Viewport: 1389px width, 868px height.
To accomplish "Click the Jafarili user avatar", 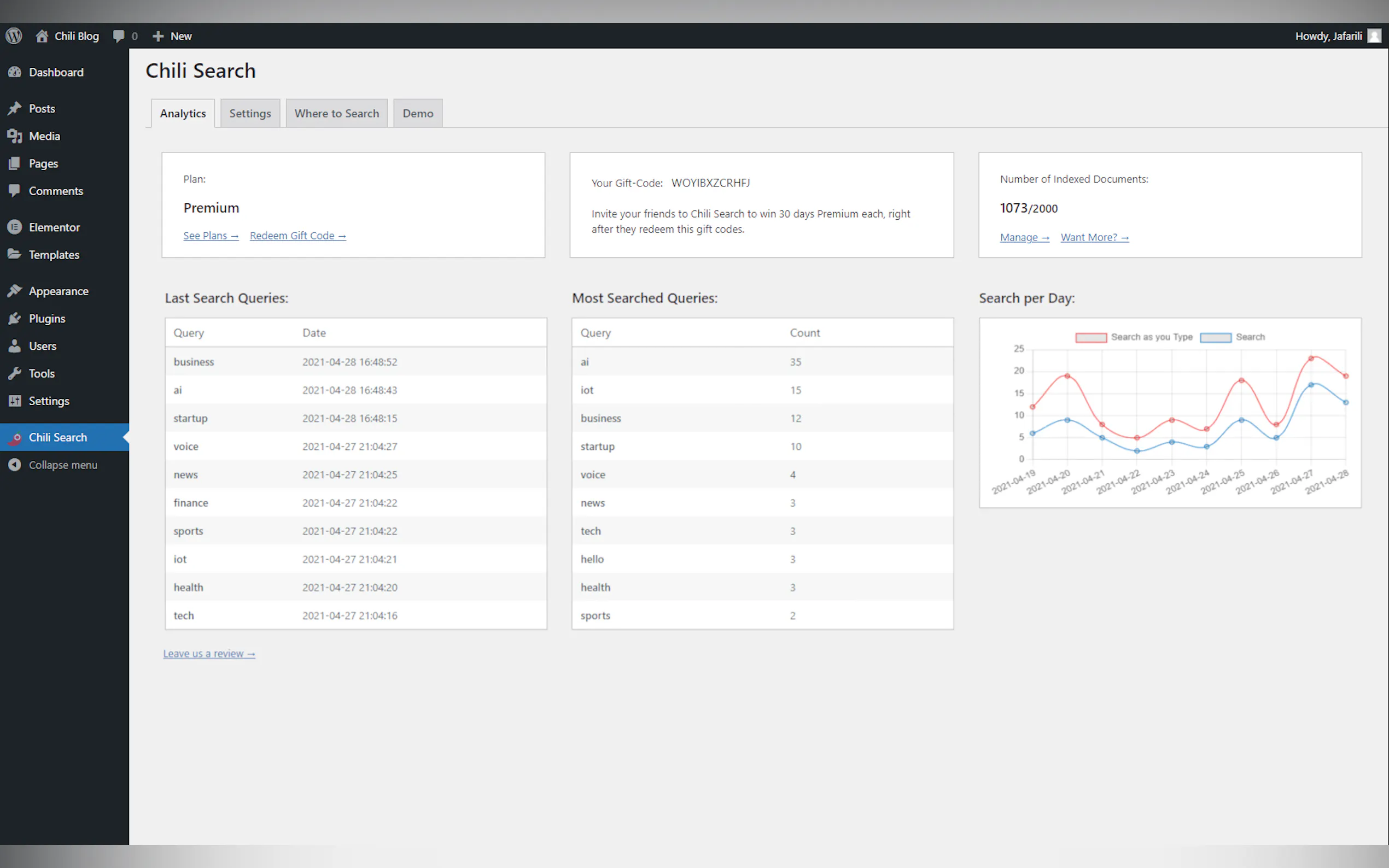I will [1374, 36].
